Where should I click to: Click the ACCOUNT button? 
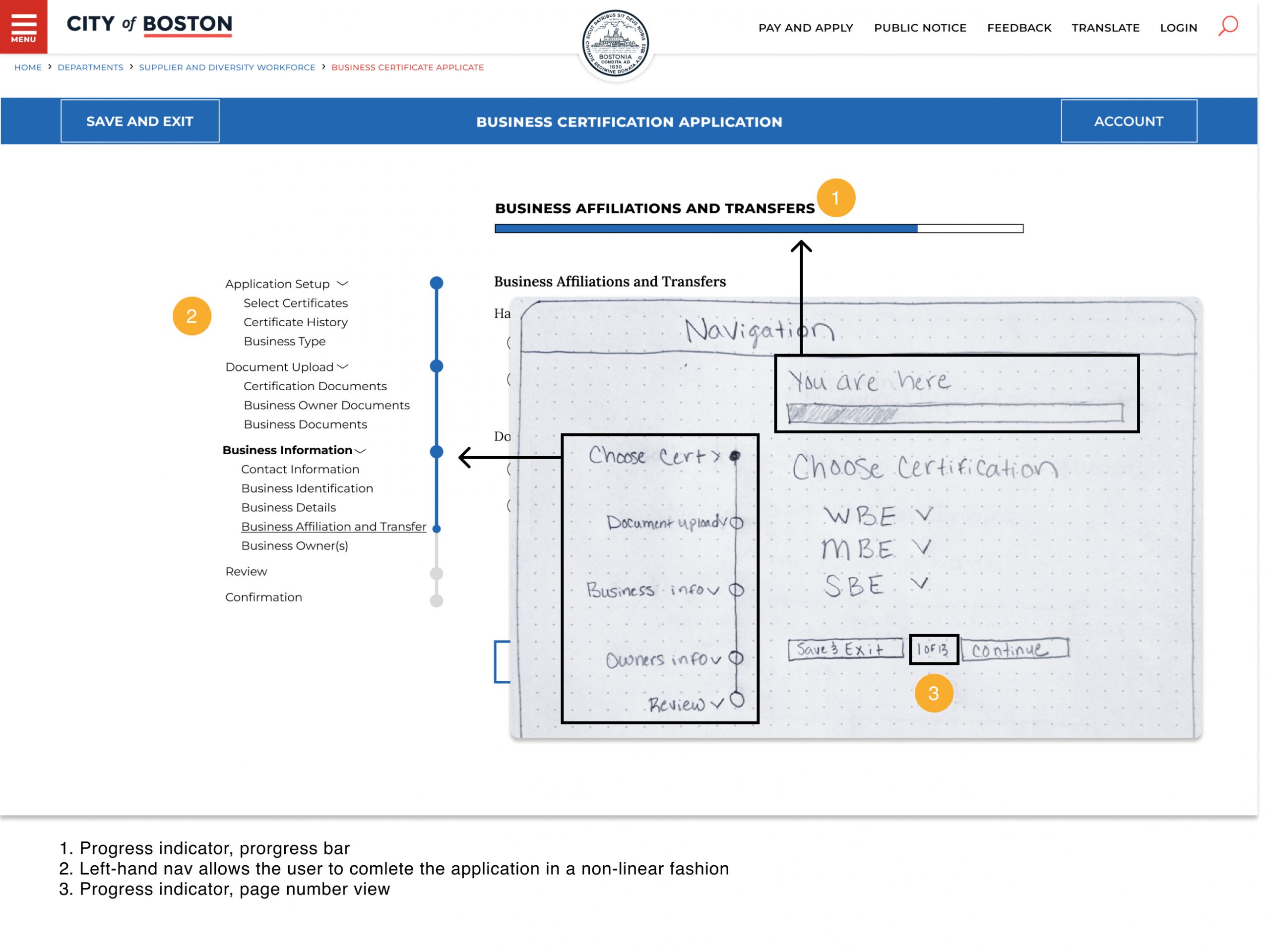pyautogui.click(x=1128, y=121)
